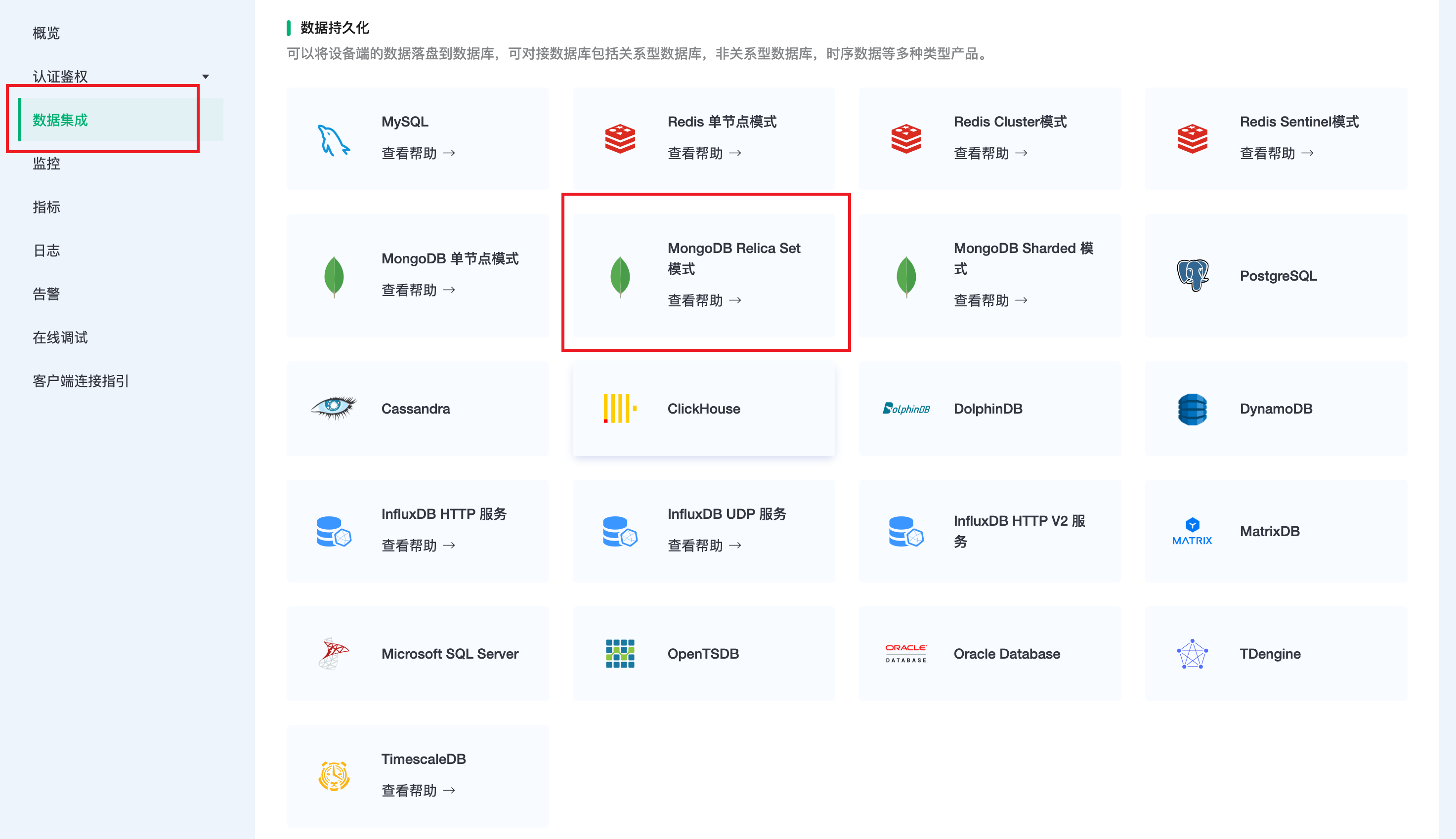Viewport: 1456px width, 839px height.
Task: Click the Redis Cluster mode cube icon
Action: click(x=906, y=139)
